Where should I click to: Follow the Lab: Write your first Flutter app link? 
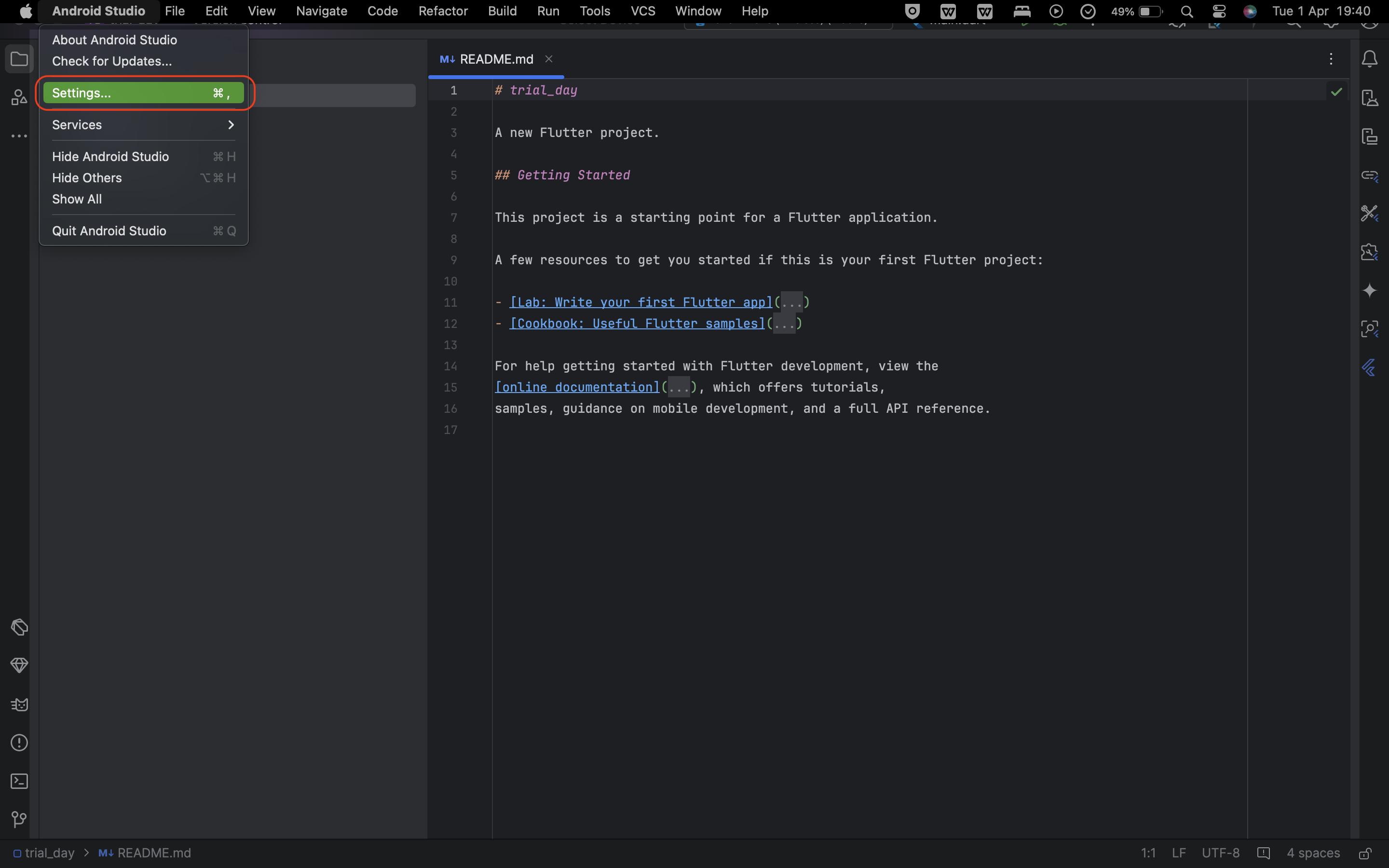[641, 302]
